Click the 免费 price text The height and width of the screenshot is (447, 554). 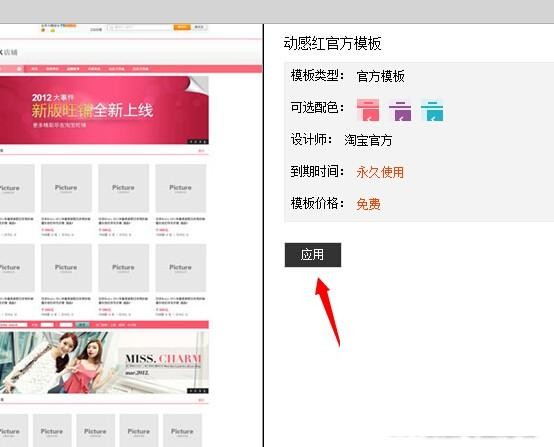pyautogui.click(x=369, y=204)
